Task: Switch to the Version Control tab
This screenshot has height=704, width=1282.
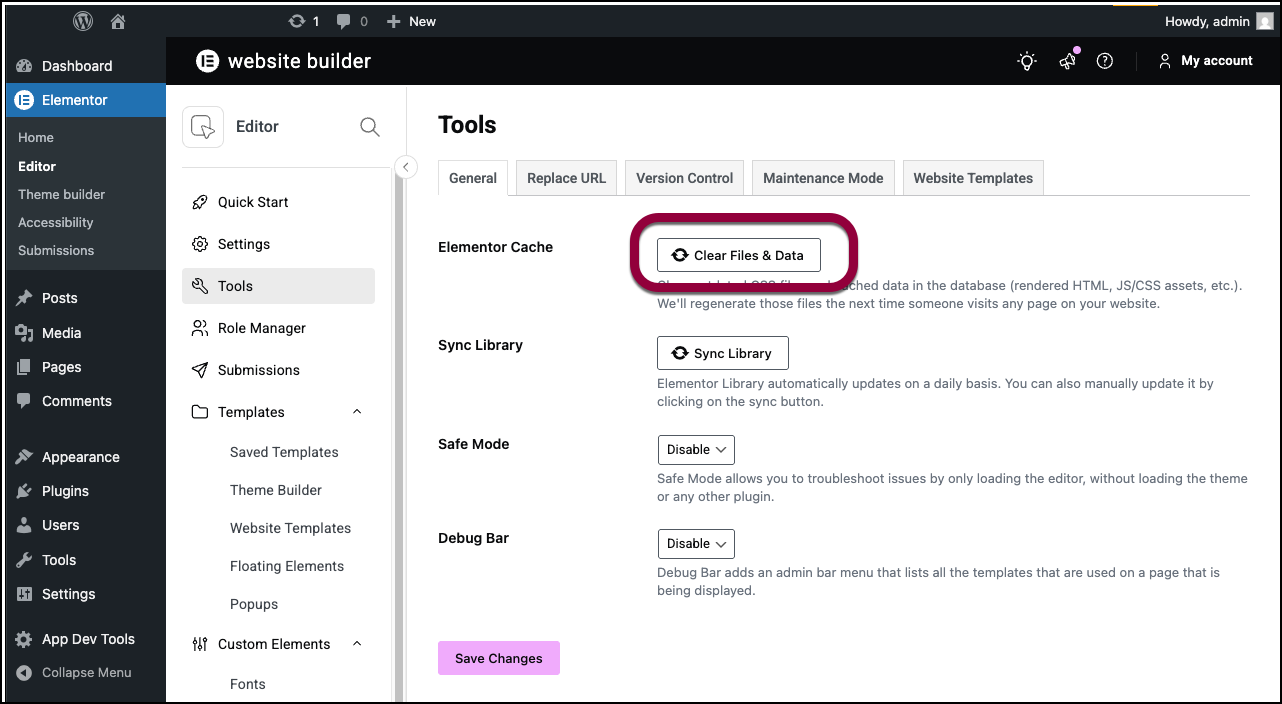Action: [x=684, y=178]
